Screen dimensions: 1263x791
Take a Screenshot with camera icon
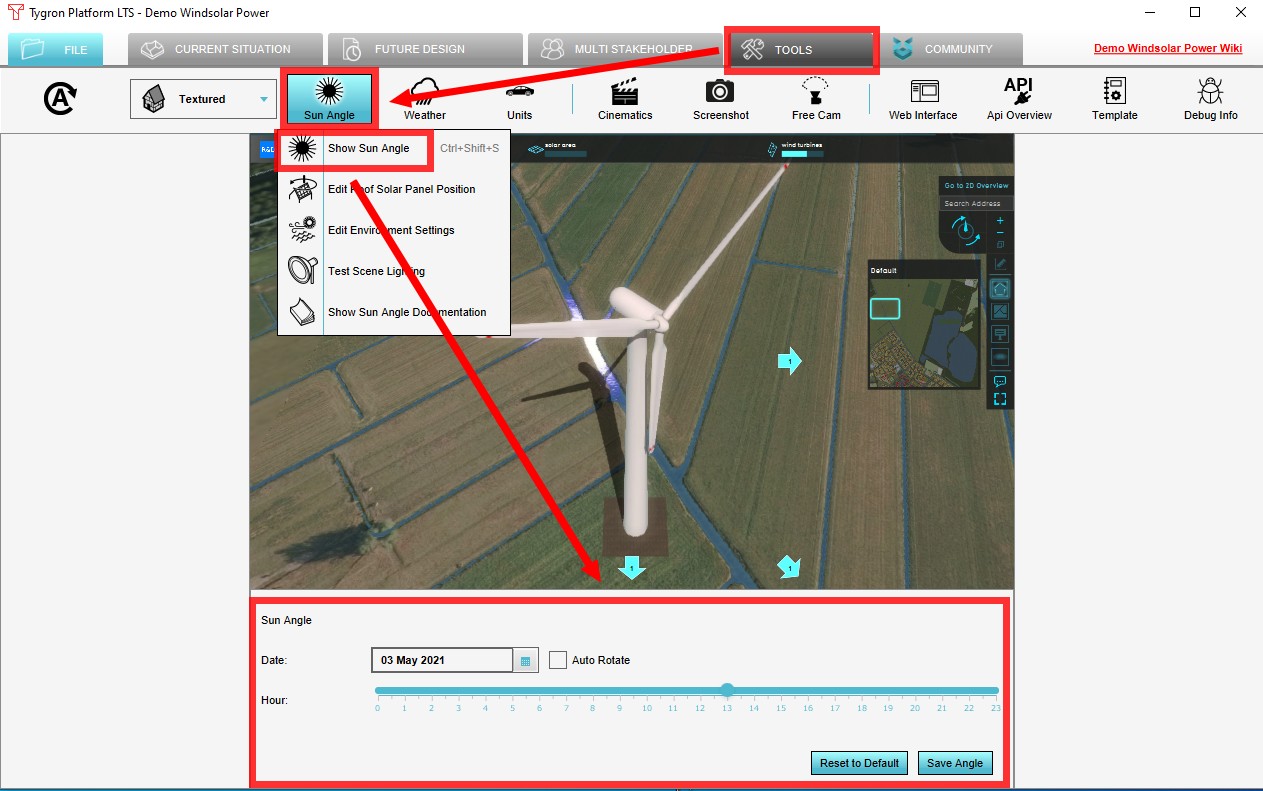tap(720, 99)
